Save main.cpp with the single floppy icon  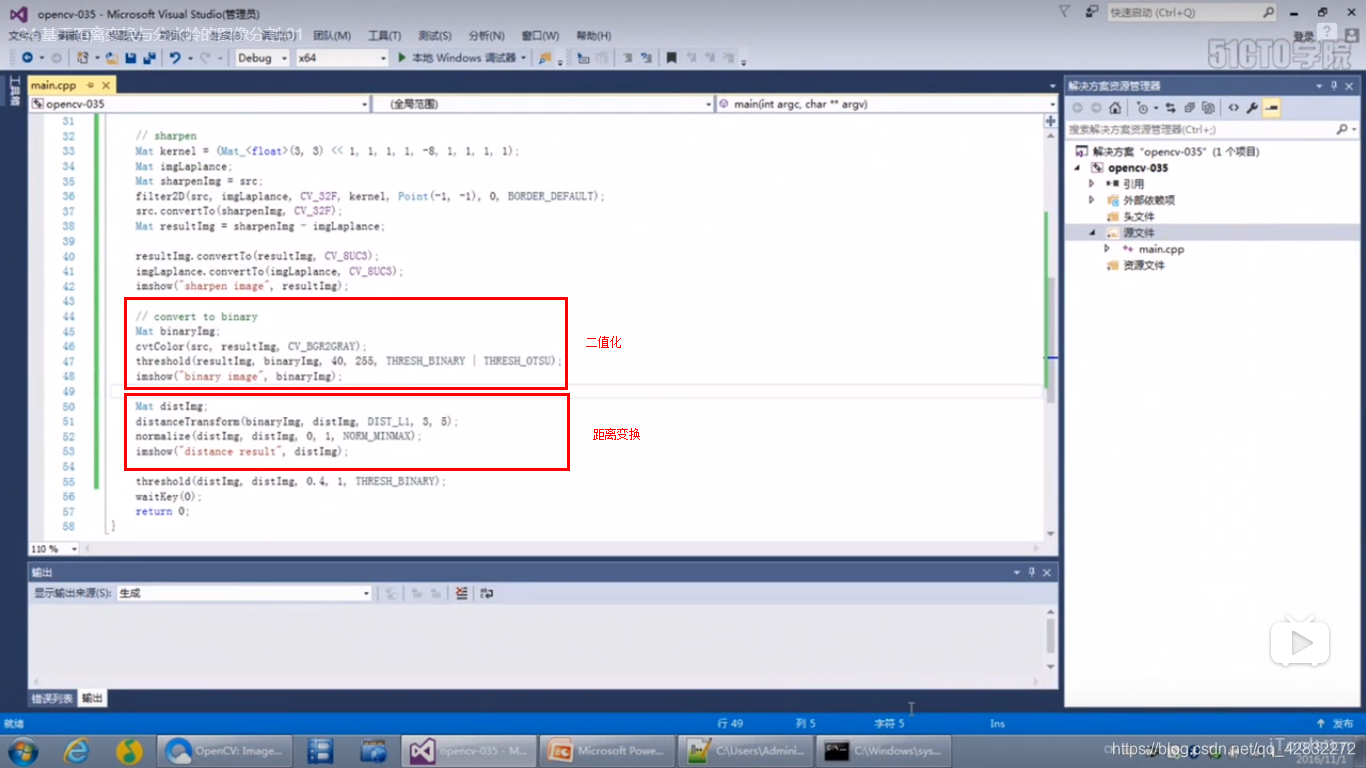point(131,58)
